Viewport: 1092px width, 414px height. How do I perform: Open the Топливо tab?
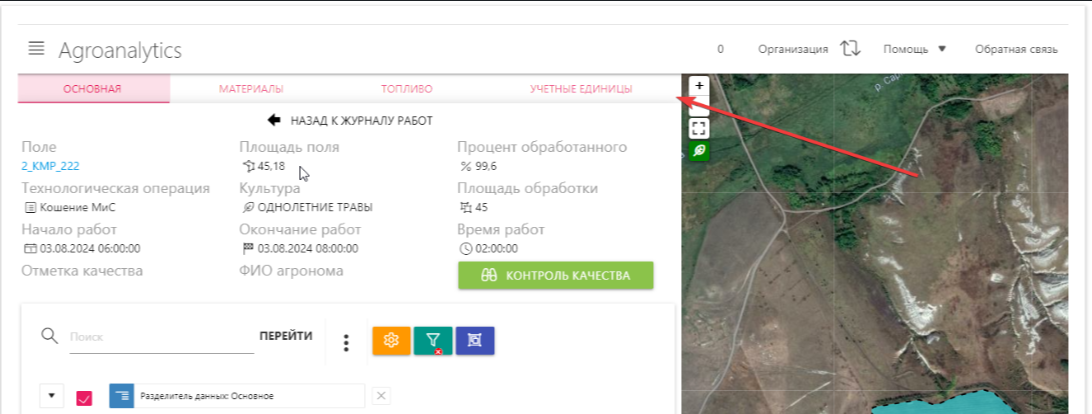[406, 89]
